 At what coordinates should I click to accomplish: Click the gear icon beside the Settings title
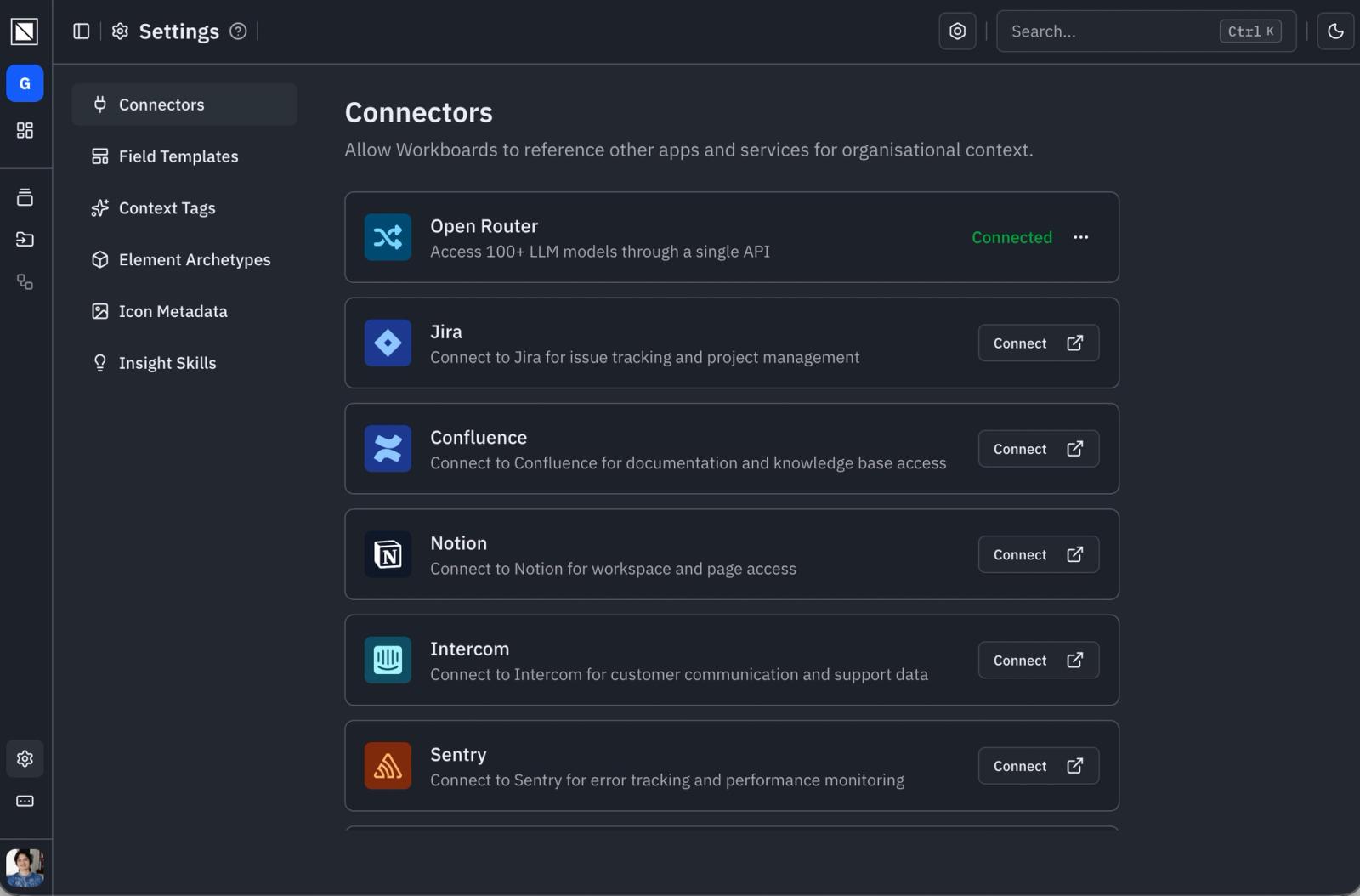coord(120,31)
